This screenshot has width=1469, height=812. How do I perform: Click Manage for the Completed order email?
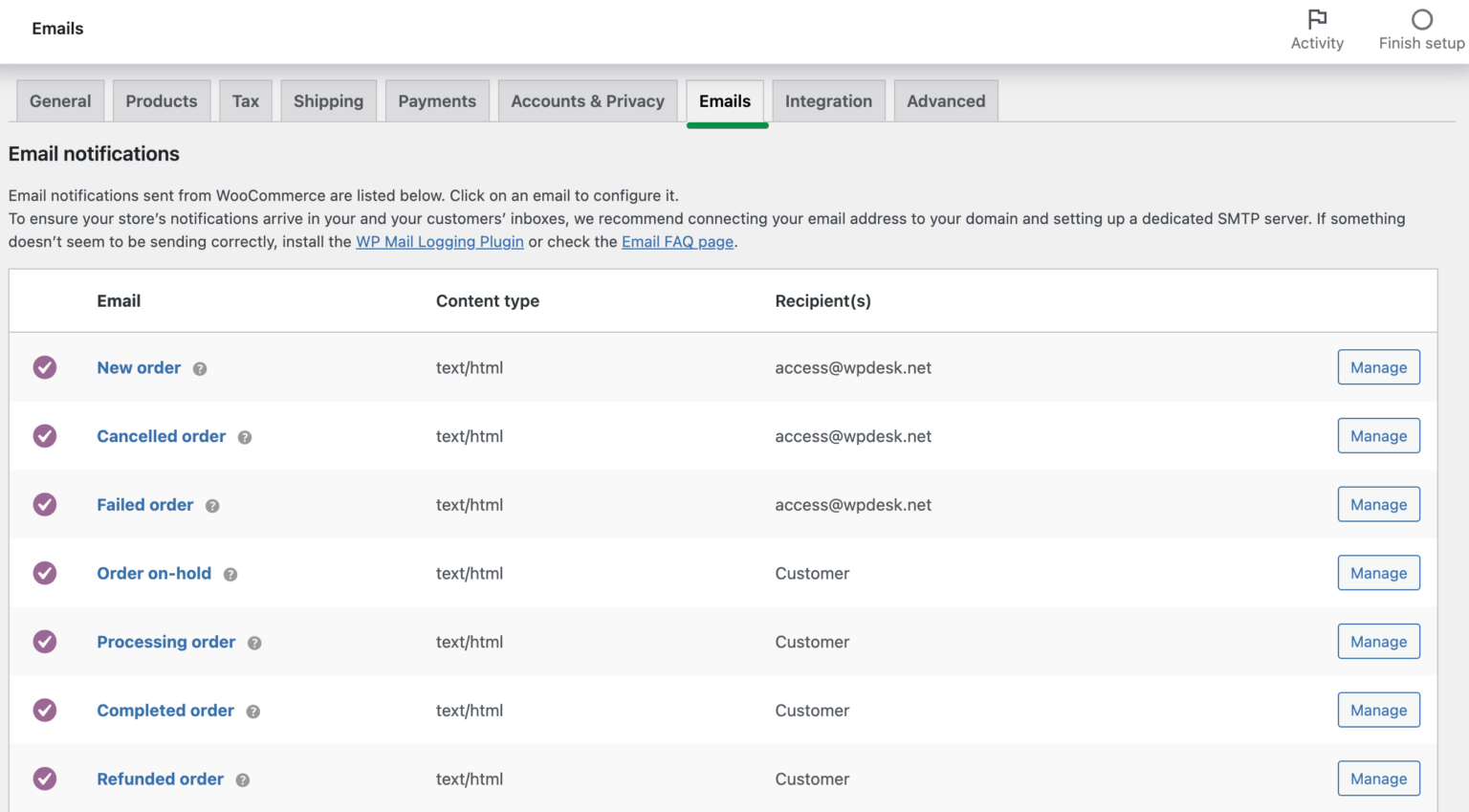1378,711
